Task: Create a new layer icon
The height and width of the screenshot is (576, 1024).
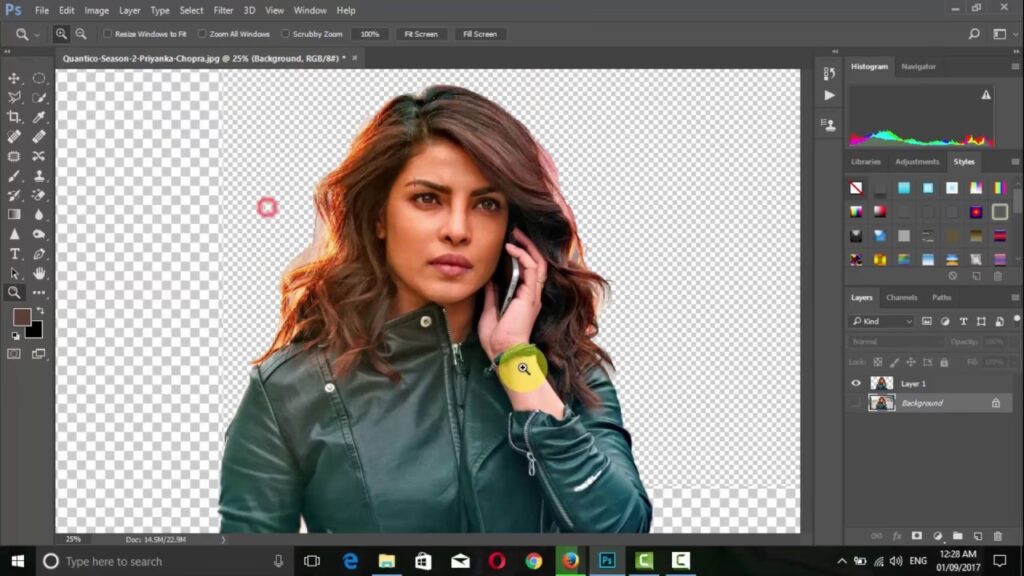Action: tap(978, 536)
